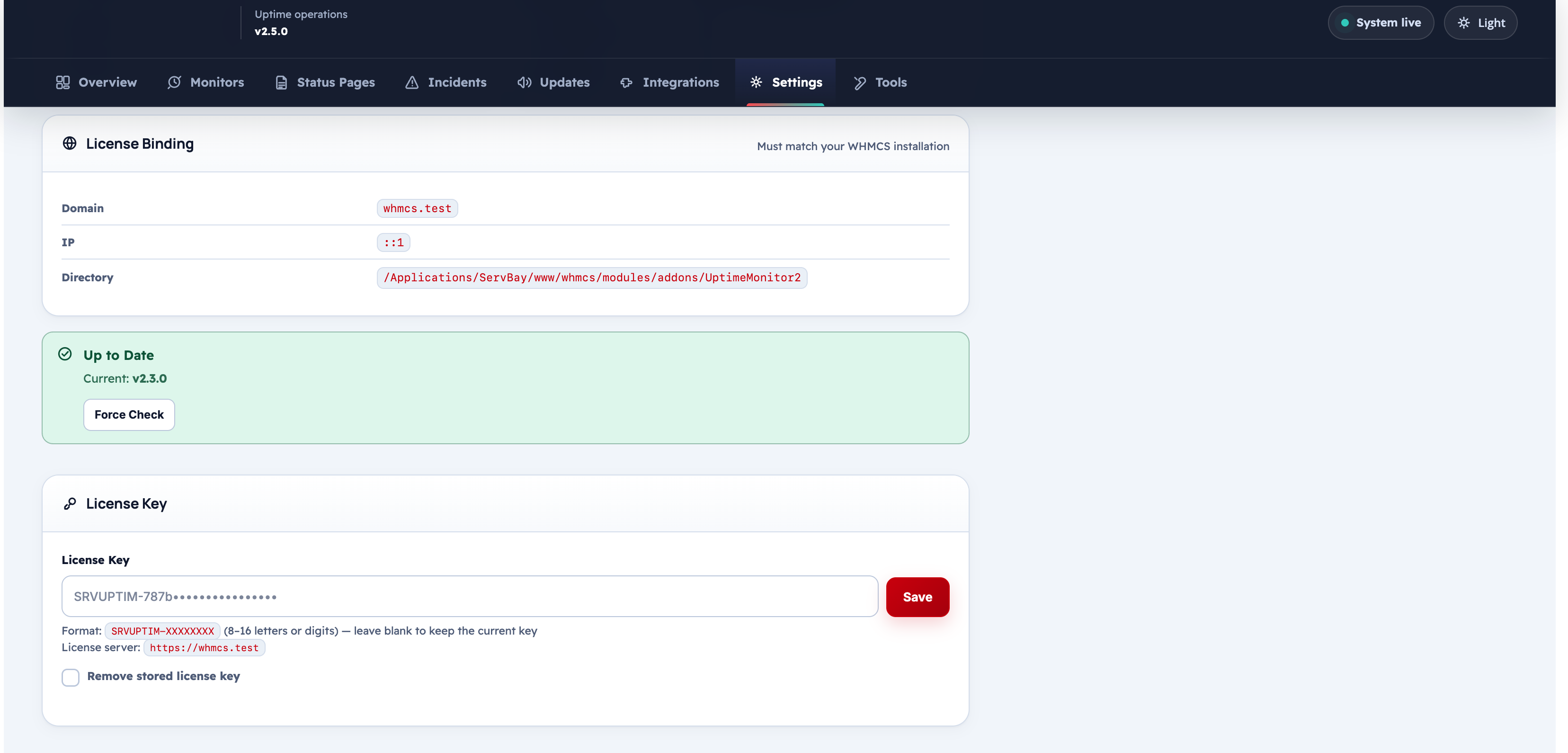Save the license key
This screenshot has width=1568, height=753.
tap(918, 597)
